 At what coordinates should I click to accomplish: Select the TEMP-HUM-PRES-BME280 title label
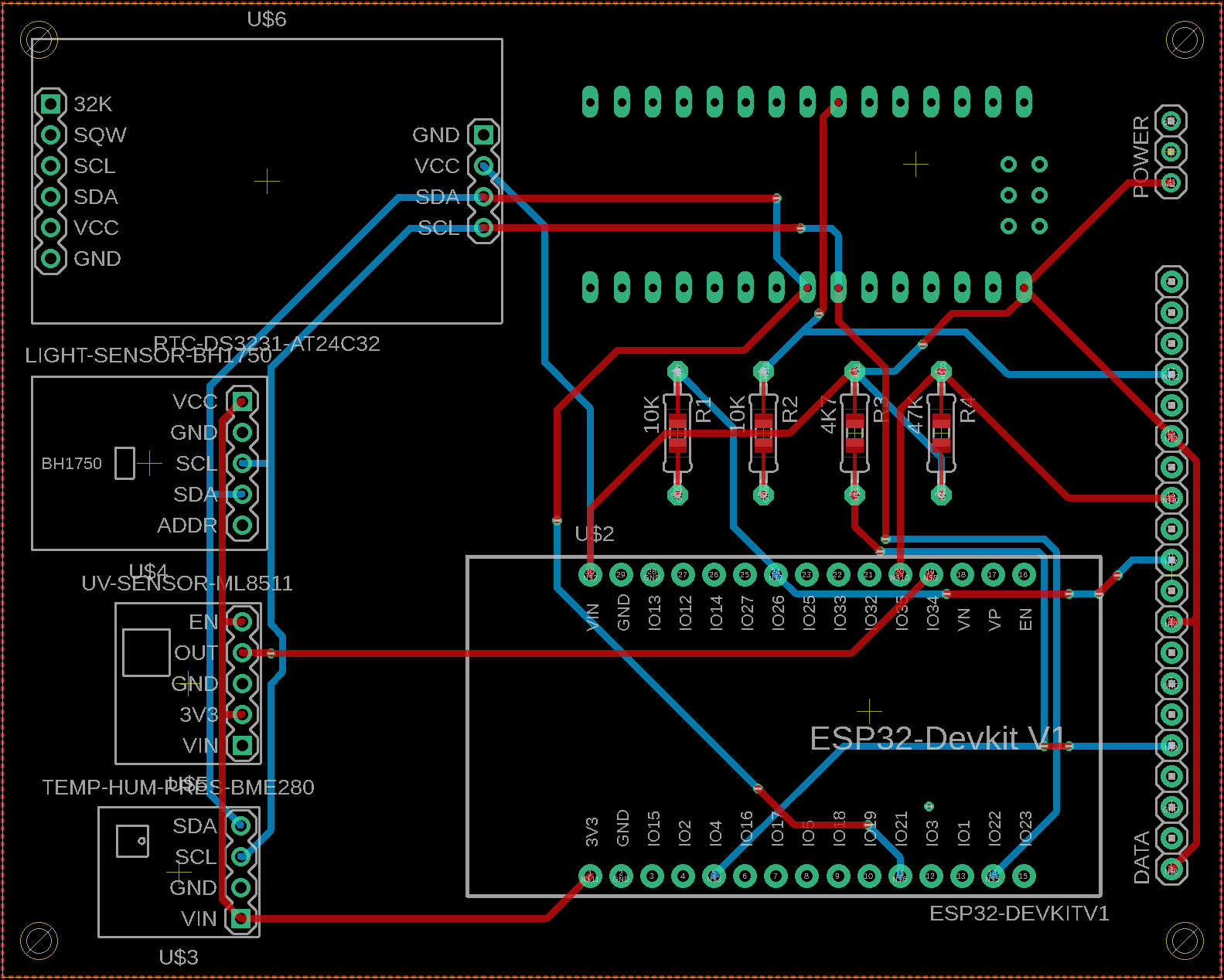click(x=178, y=787)
